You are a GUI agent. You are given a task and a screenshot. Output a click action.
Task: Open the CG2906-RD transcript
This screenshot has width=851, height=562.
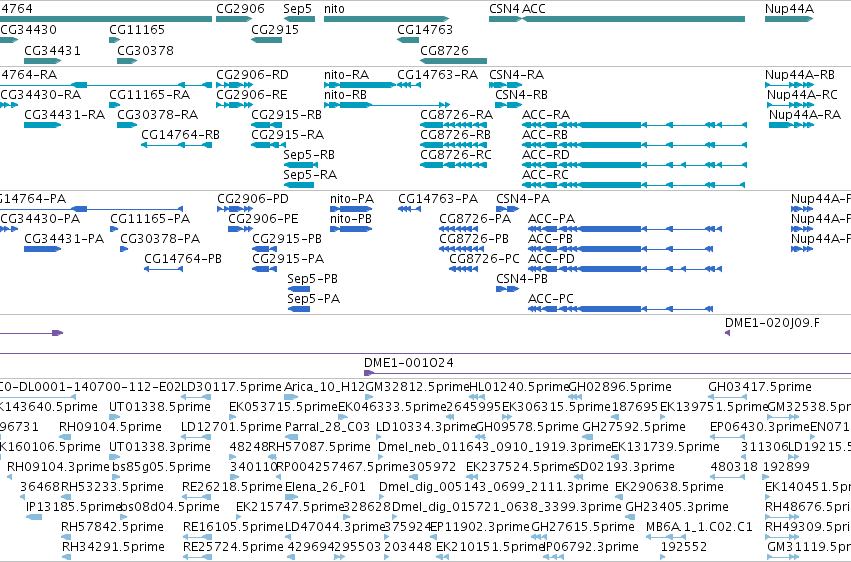point(252,75)
